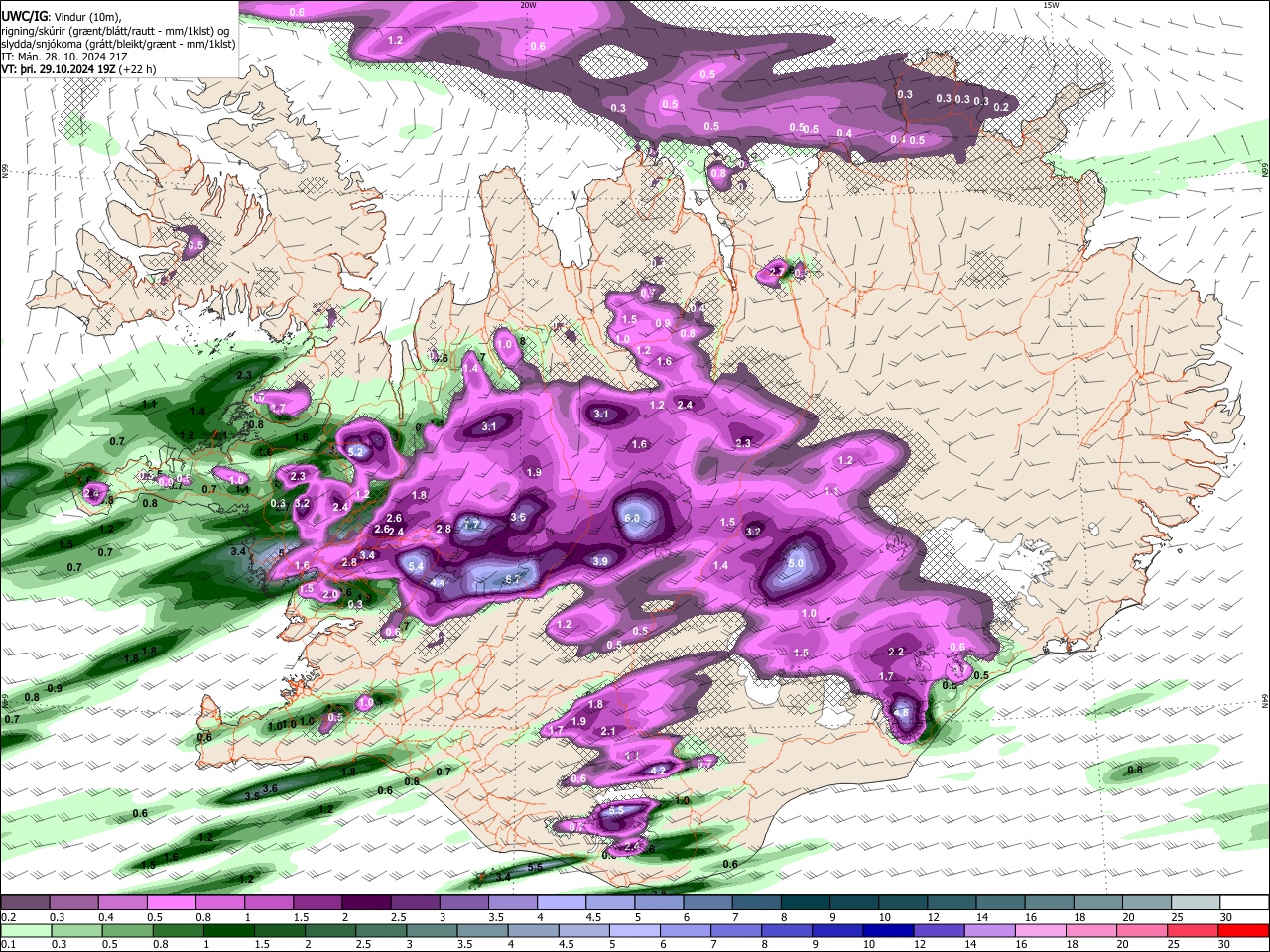The height and width of the screenshot is (952, 1270).
Task: Click the '2.7' precipitation value on the map
Action: point(777,271)
